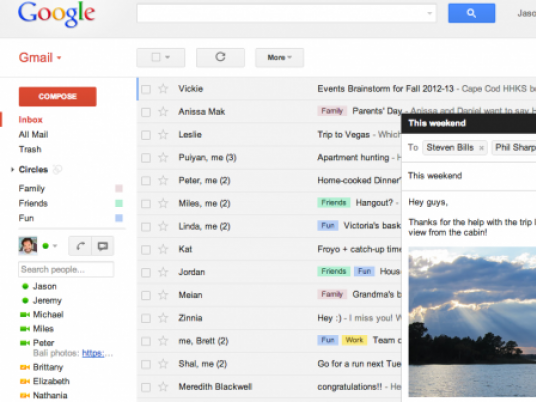Image resolution: width=536 pixels, height=402 pixels.
Task: Star the Peter, me (2) conversation
Action: [163, 180]
